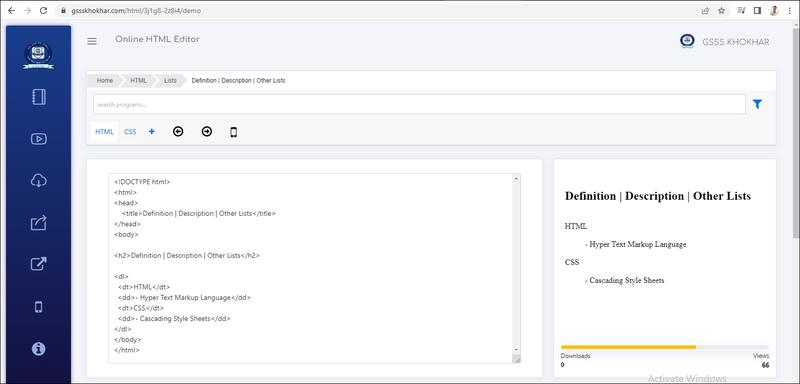The image size is (800, 384).
Task: Switch to the CSS tab
Action: click(x=130, y=132)
